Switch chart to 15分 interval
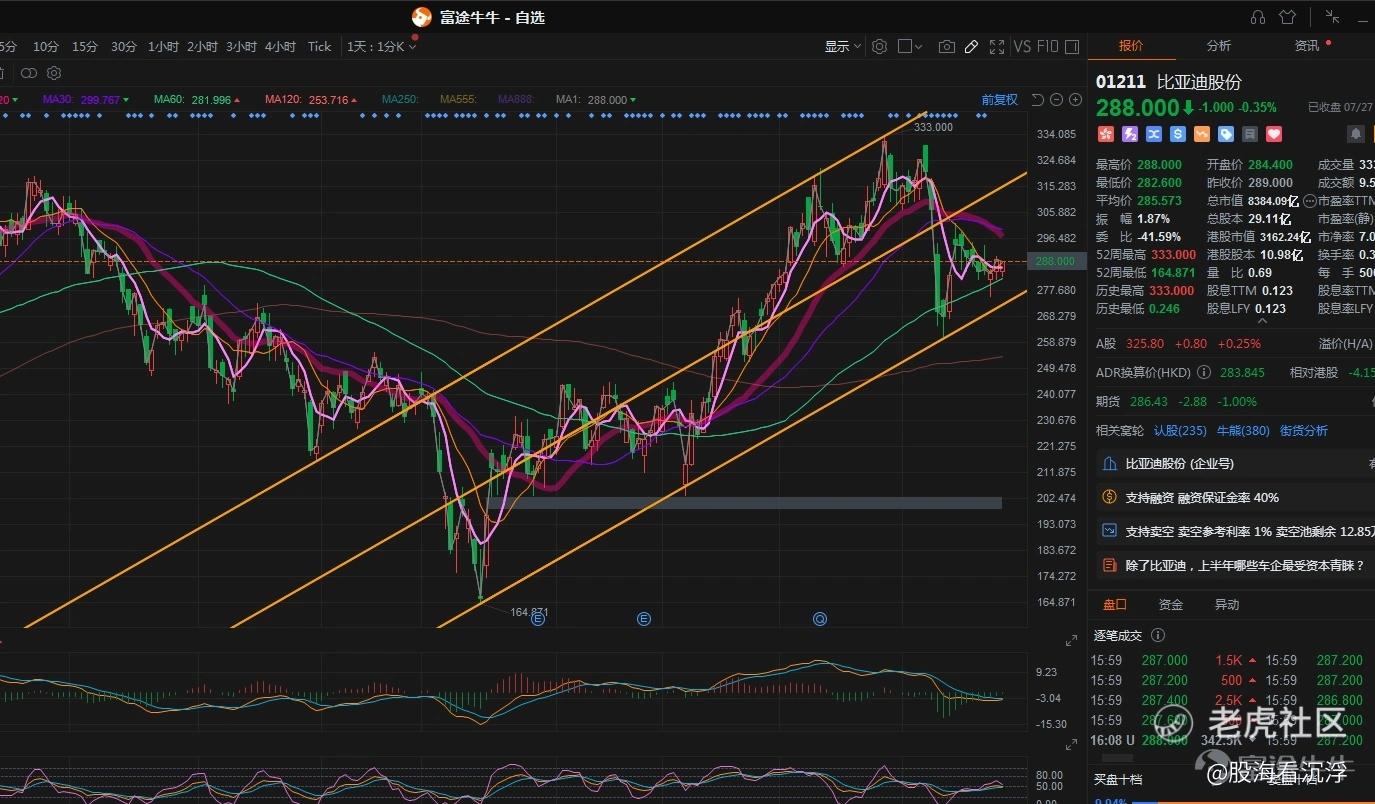Image resolution: width=1375 pixels, height=804 pixels. click(x=85, y=46)
